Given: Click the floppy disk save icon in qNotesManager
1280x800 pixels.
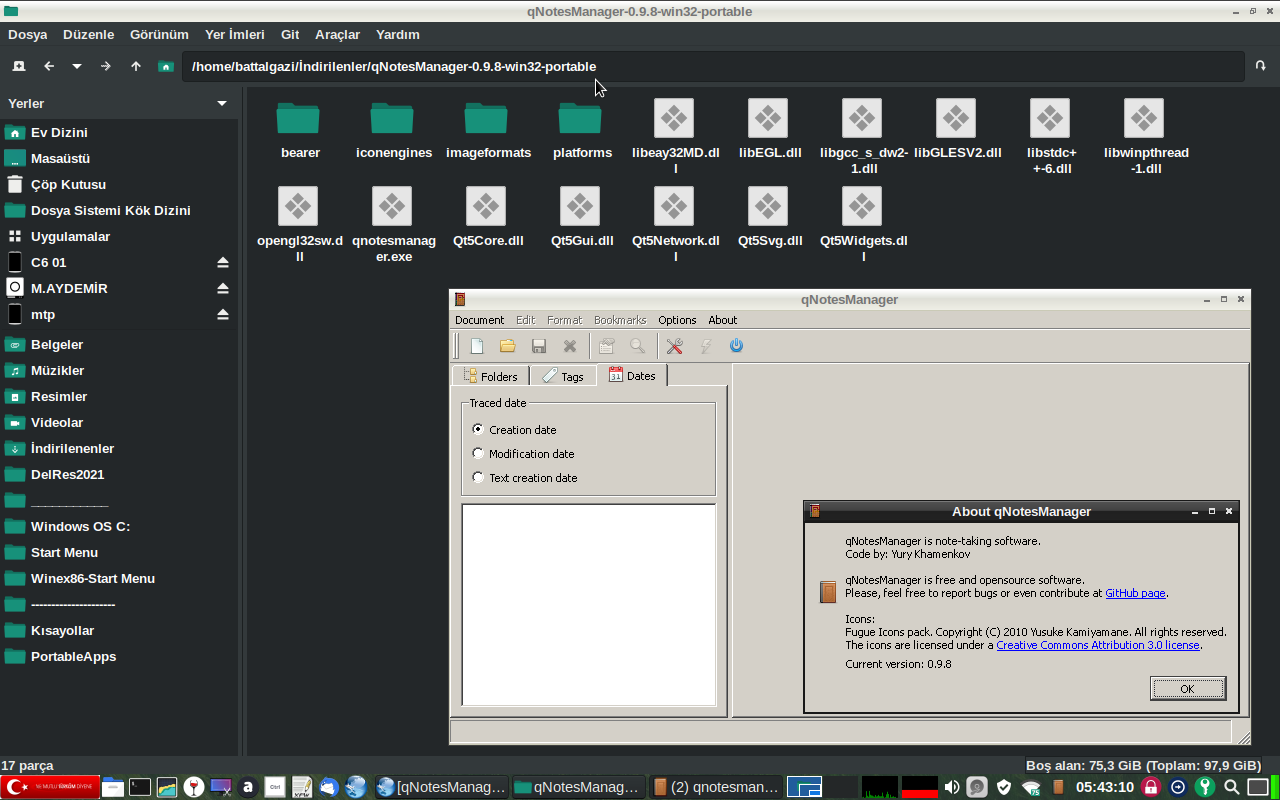Looking at the screenshot, I should [539, 346].
